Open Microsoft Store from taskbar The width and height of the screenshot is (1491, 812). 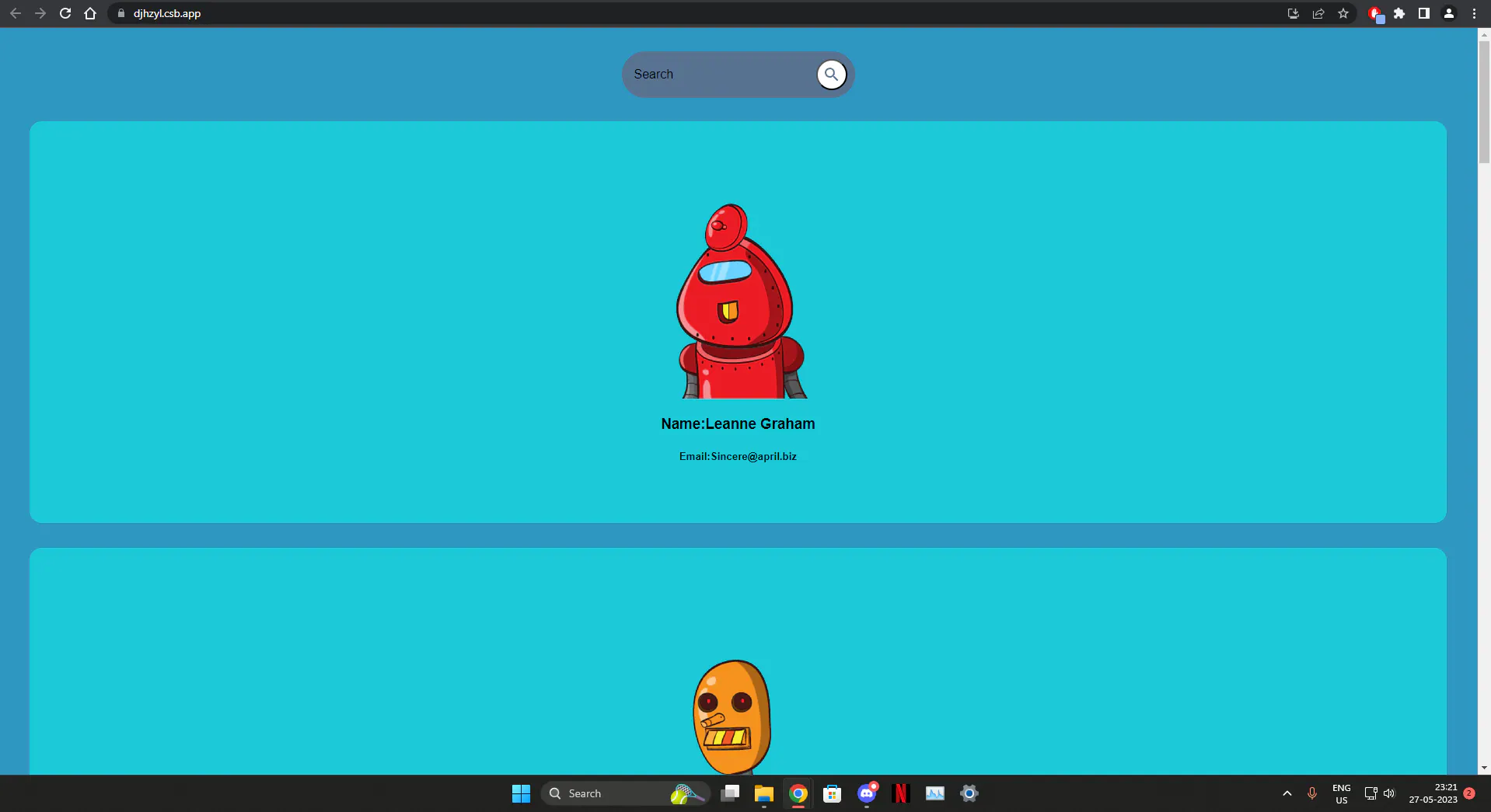(833, 793)
